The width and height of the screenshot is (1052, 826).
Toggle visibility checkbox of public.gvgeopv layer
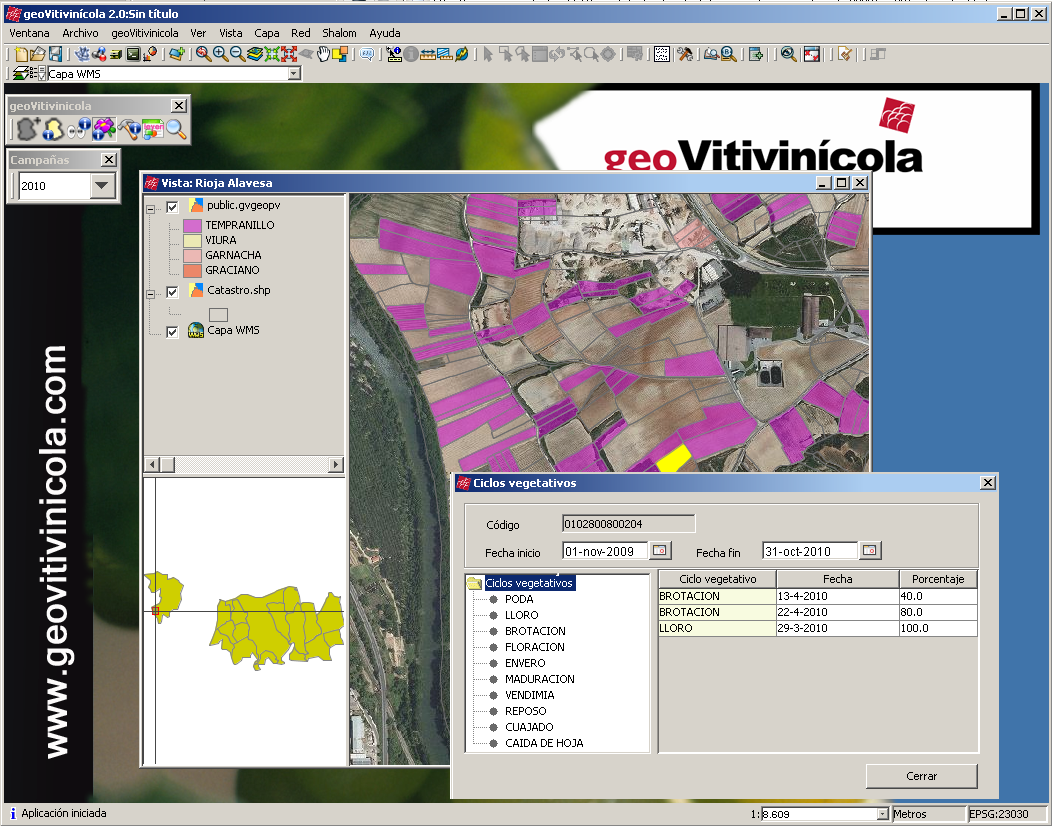172,207
